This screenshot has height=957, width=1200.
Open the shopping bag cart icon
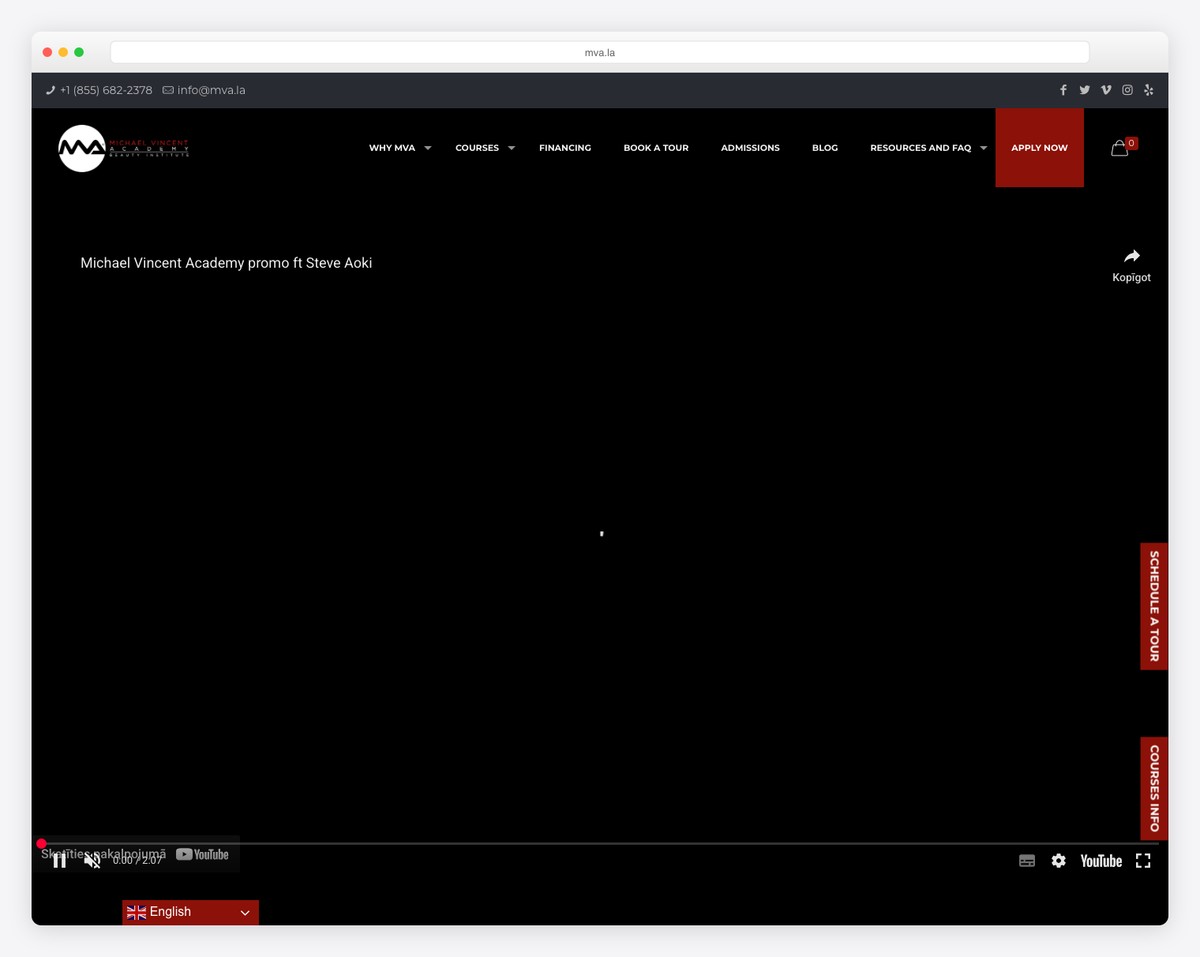[x=1120, y=148]
